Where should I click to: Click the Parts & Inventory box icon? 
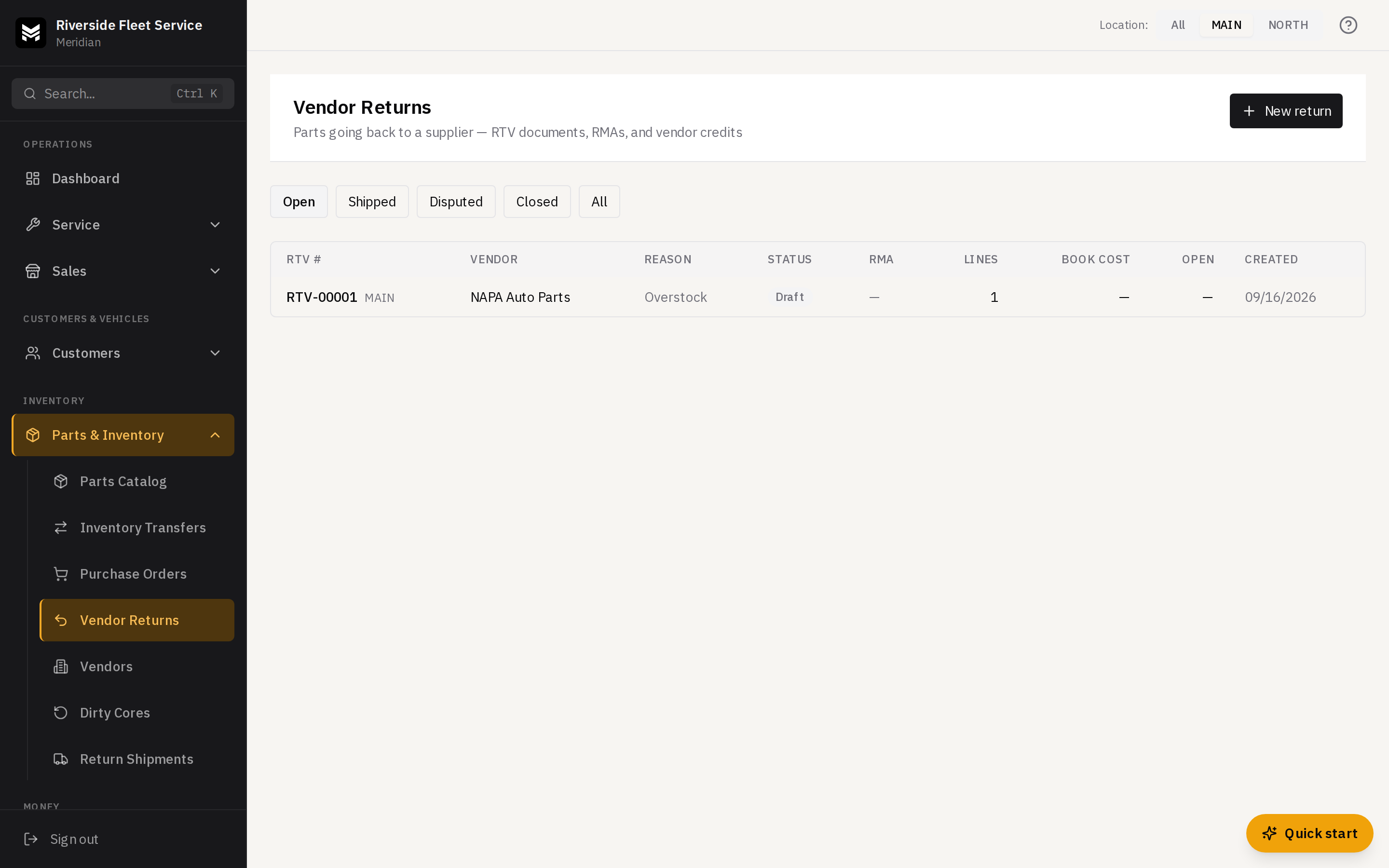coord(33,435)
